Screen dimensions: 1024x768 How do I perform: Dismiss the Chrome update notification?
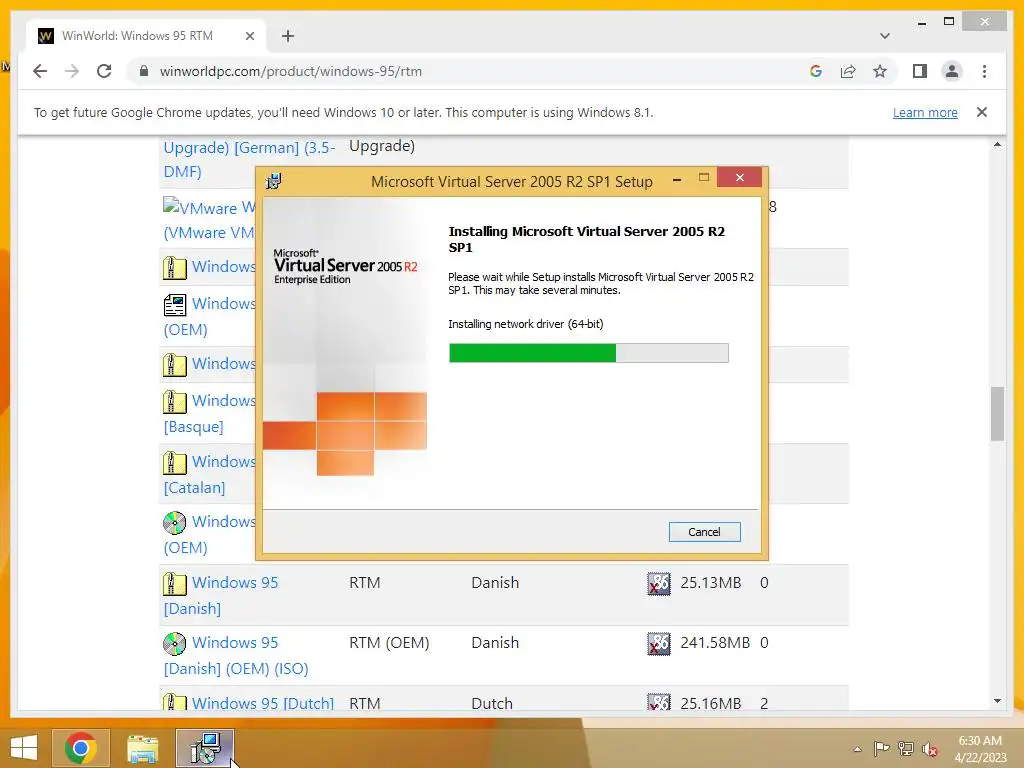click(x=982, y=112)
